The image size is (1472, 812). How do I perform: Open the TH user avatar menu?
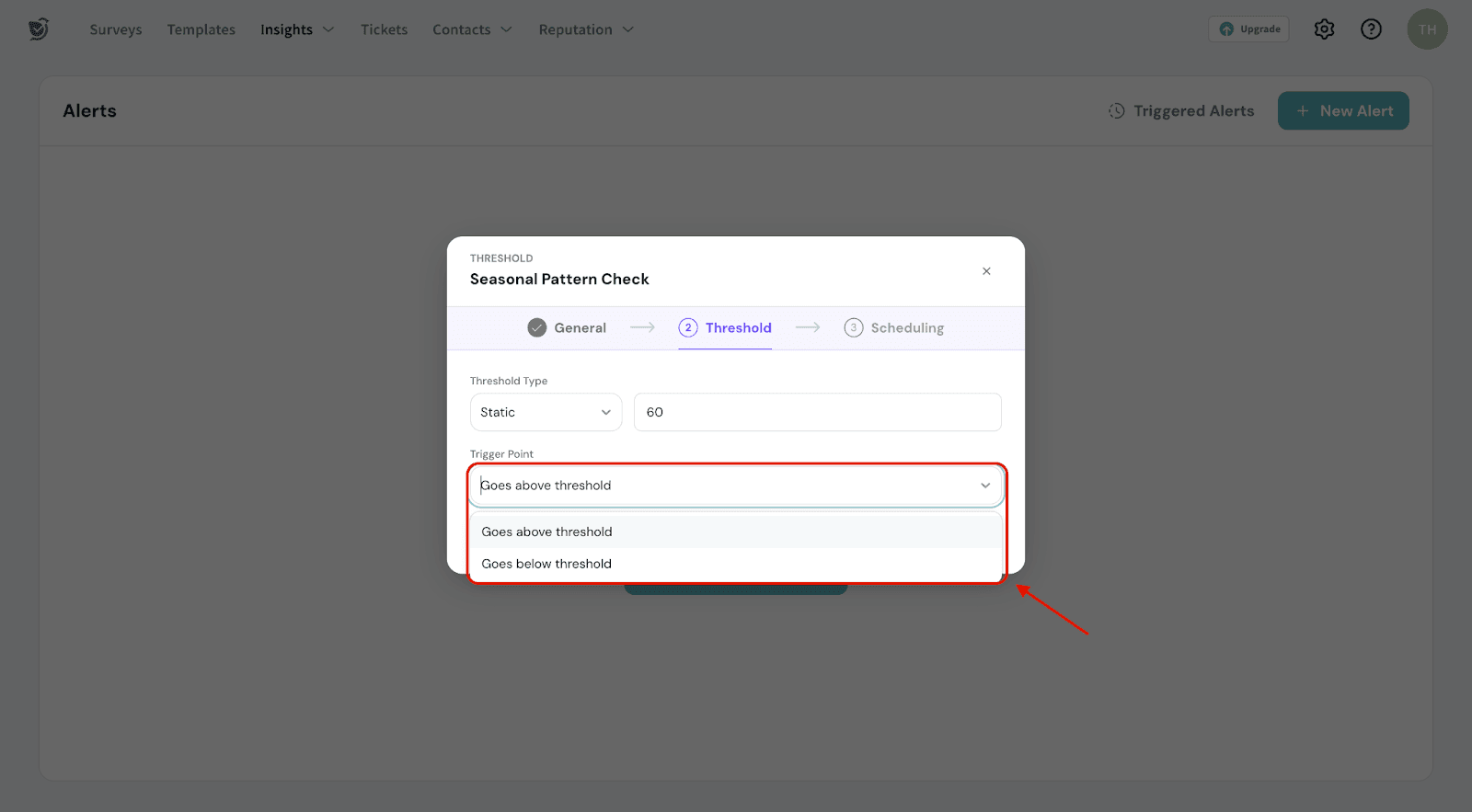[1427, 29]
